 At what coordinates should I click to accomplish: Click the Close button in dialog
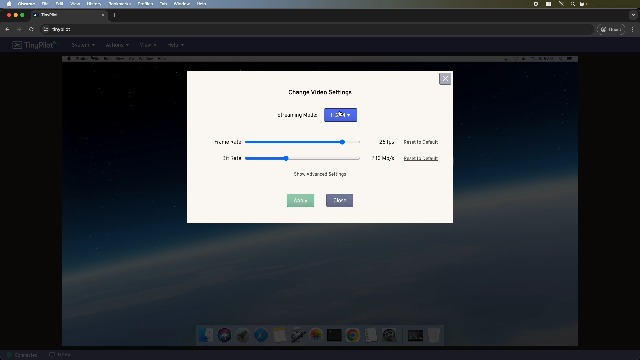339,200
